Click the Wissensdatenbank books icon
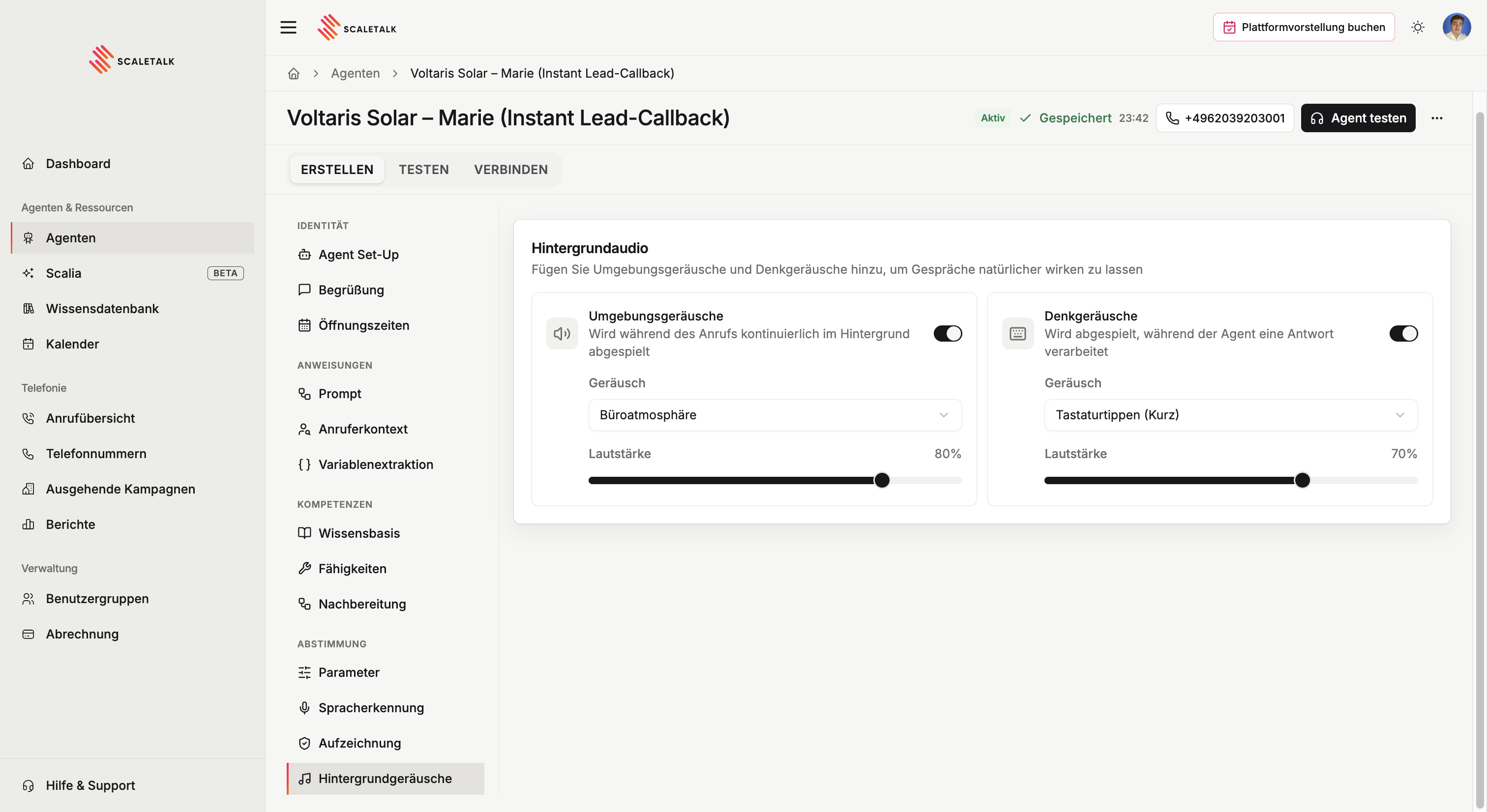 tap(29, 309)
